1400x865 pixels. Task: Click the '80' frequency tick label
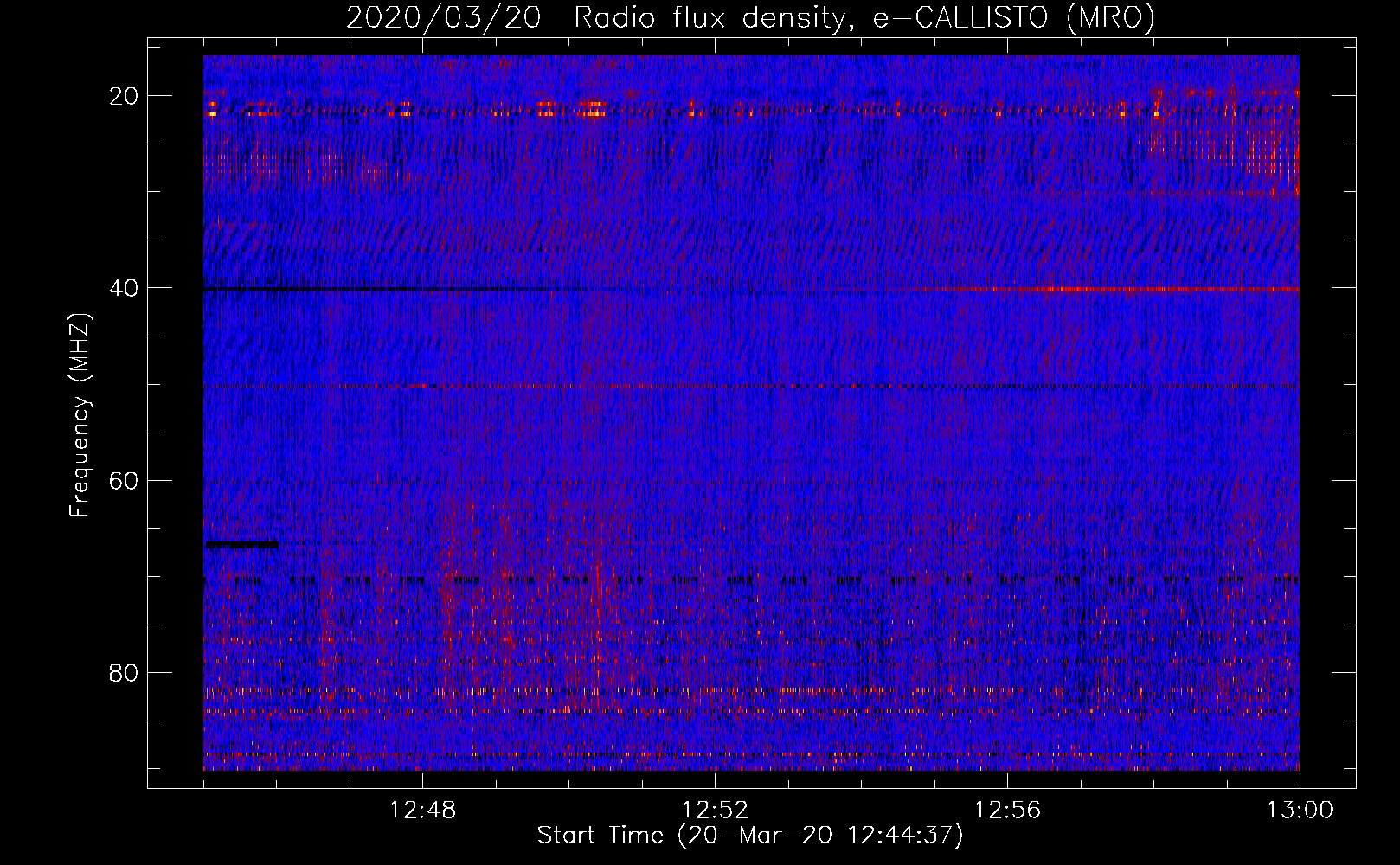[124, 672]
